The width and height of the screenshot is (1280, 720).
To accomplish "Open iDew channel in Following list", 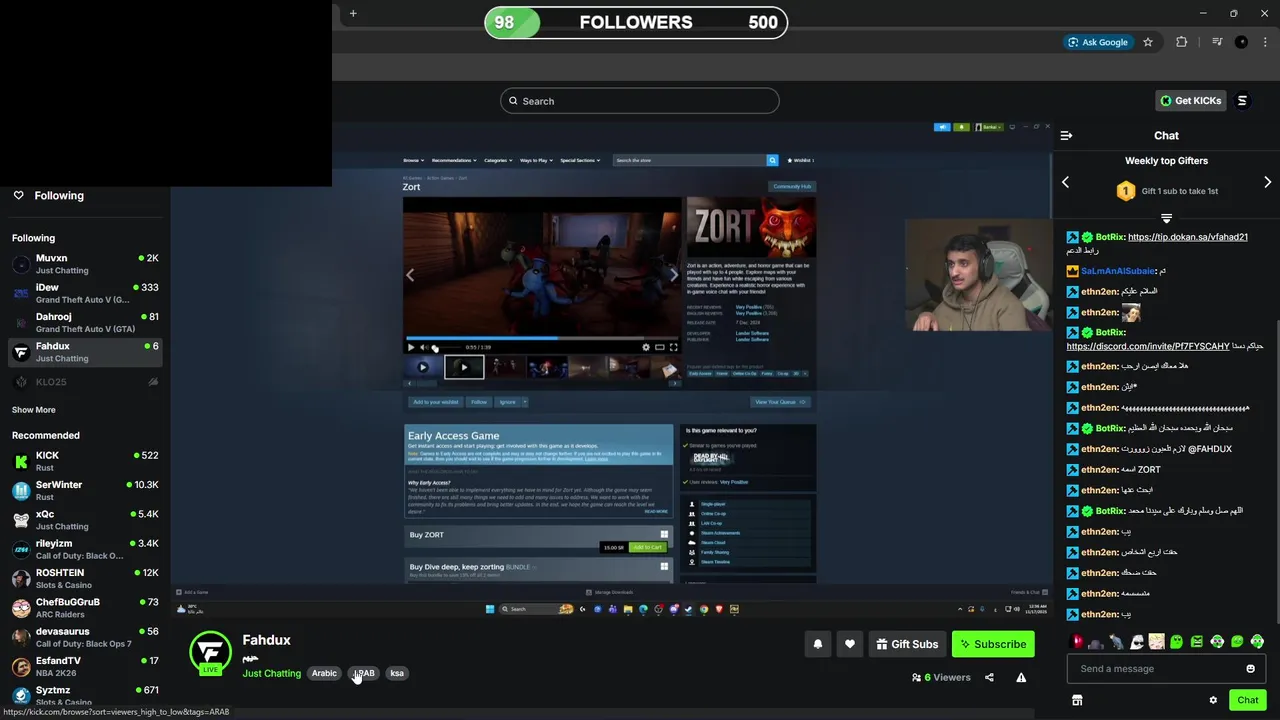I will 85,293.
